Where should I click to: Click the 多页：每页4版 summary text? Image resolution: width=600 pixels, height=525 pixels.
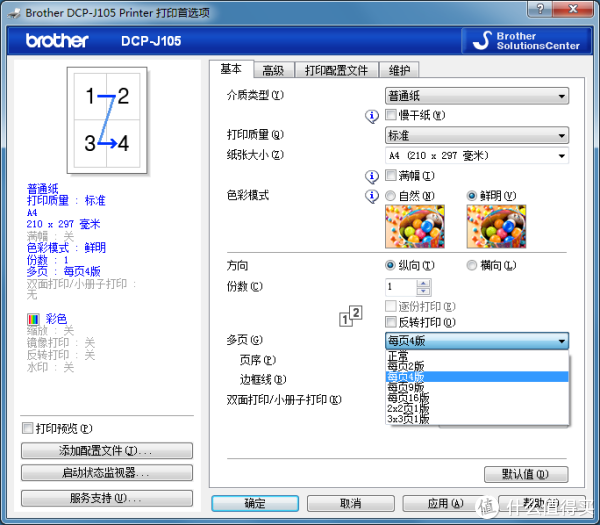pyautogui.click(x=64, y=272)
